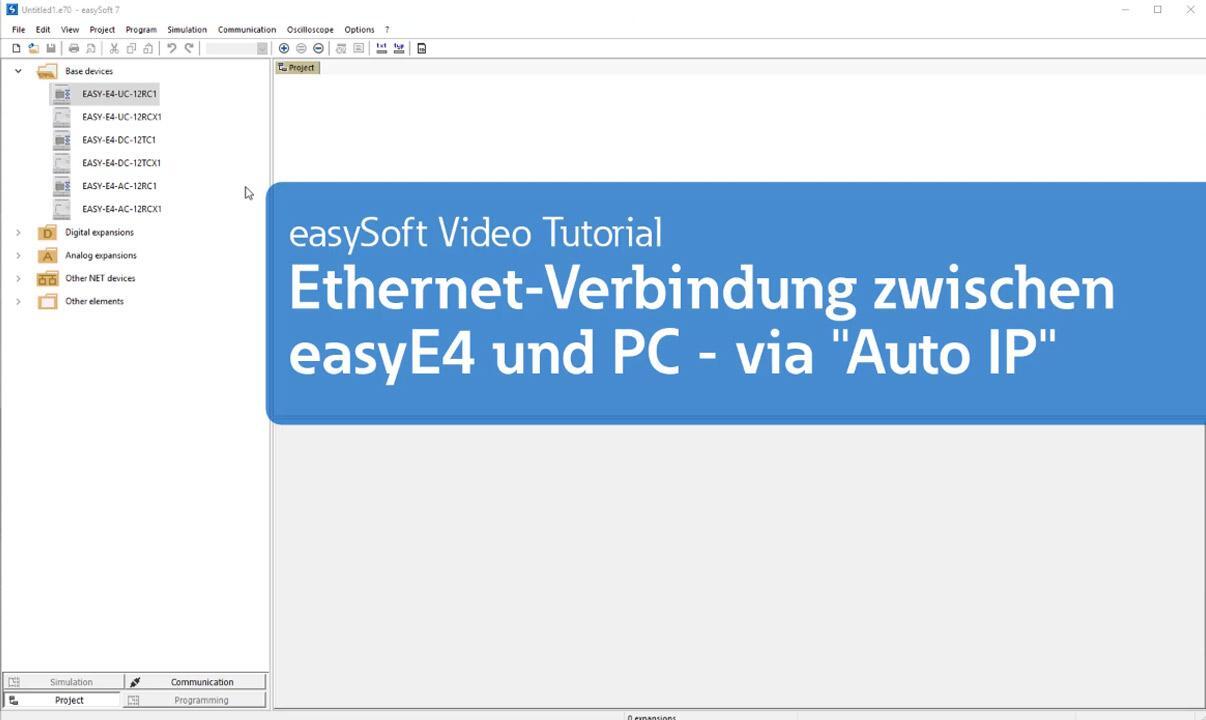Expand the Other NET devices folder
The width and height of the screenshot is (1206, 720).
(x=18, y=278)
